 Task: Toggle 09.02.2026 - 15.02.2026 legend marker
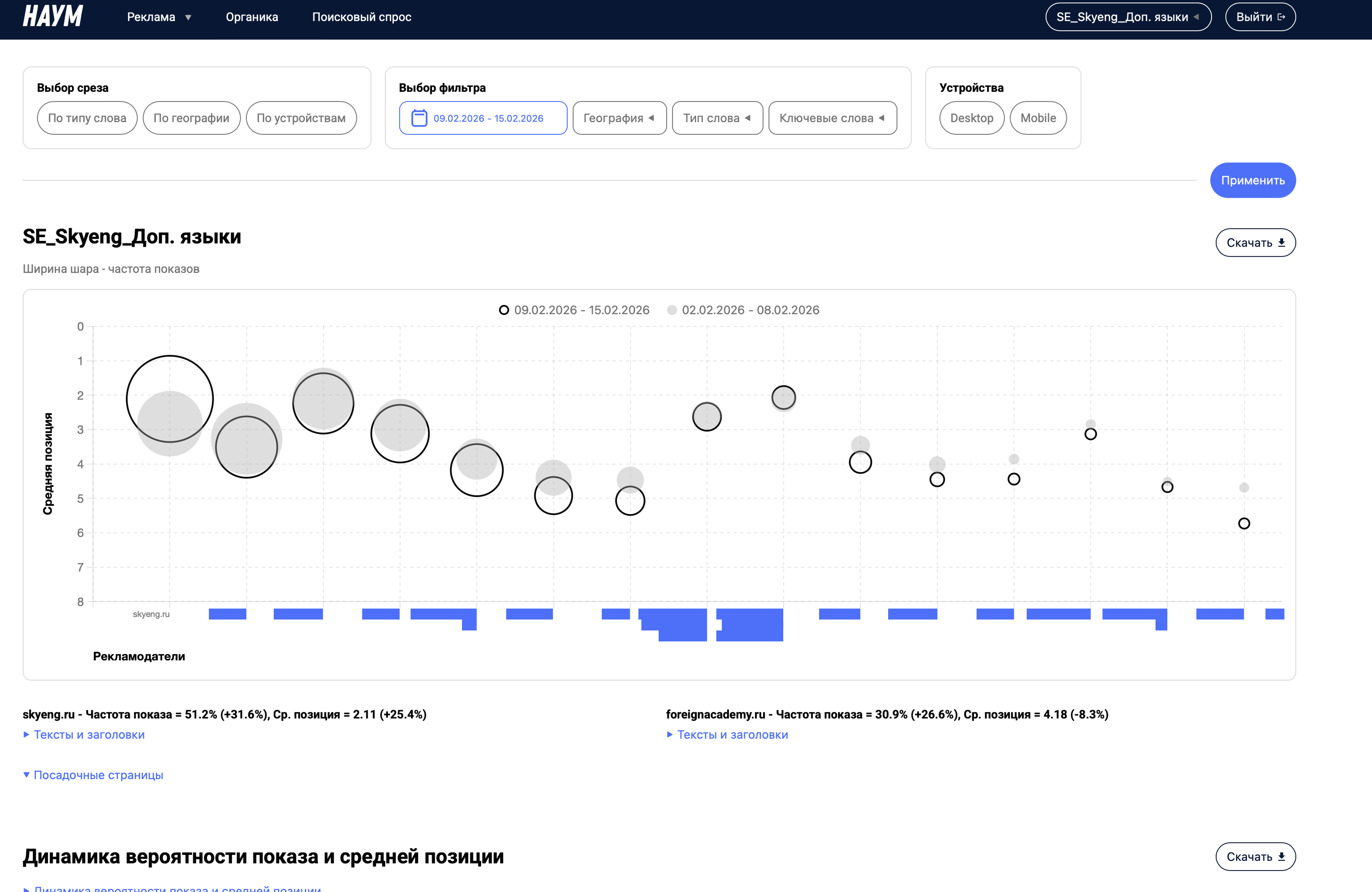pyautogui.click(x=504, y=310)
